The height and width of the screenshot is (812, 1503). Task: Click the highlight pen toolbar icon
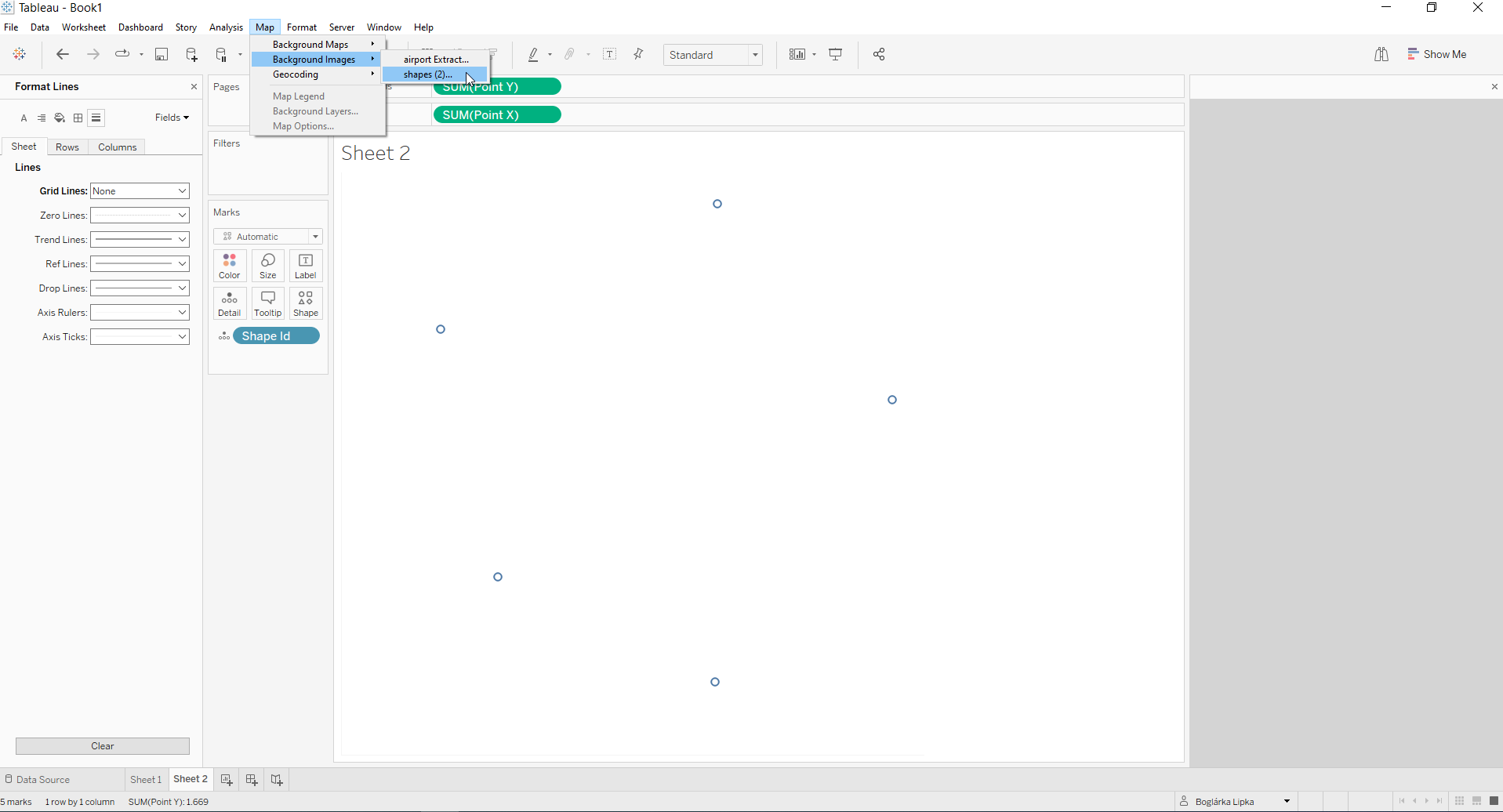(533, 54)
